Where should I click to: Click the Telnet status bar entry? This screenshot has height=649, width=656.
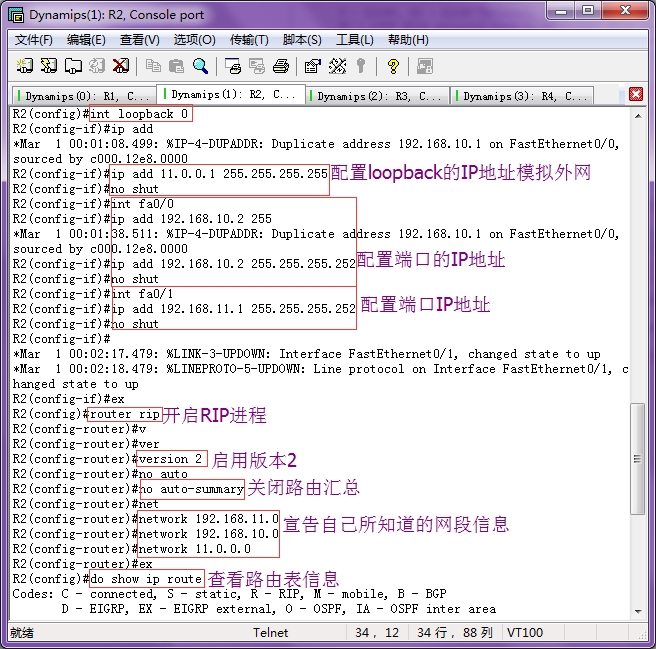[x=270, y=632]
